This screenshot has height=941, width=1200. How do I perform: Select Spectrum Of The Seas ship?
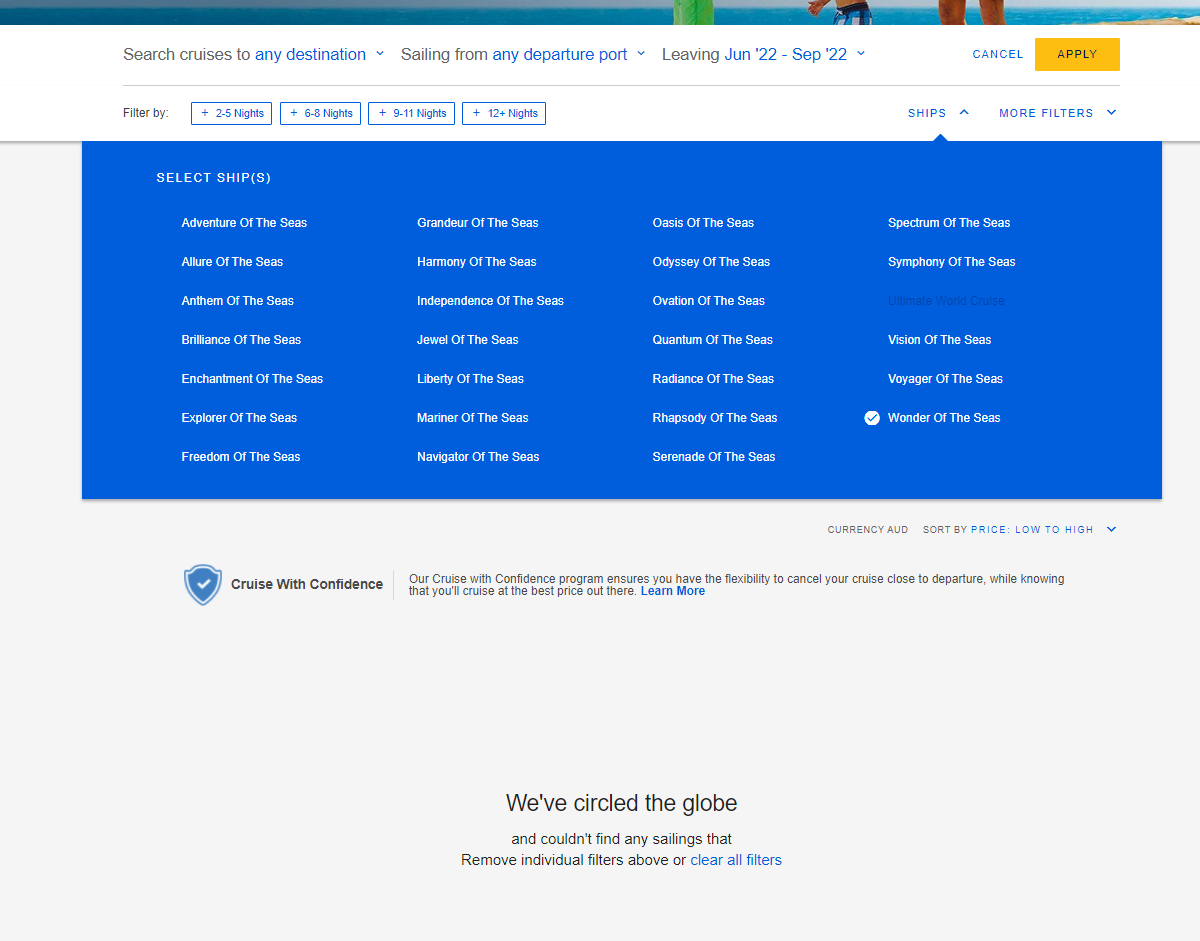point(949,223)
